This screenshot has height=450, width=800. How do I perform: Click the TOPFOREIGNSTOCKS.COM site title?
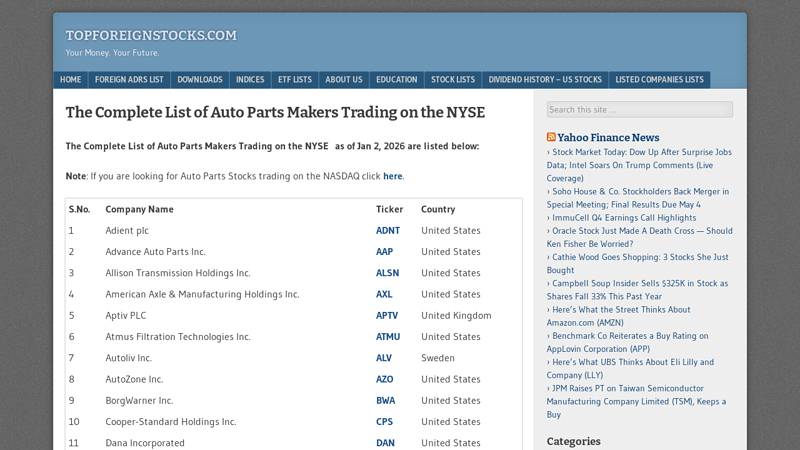(151, 35)
